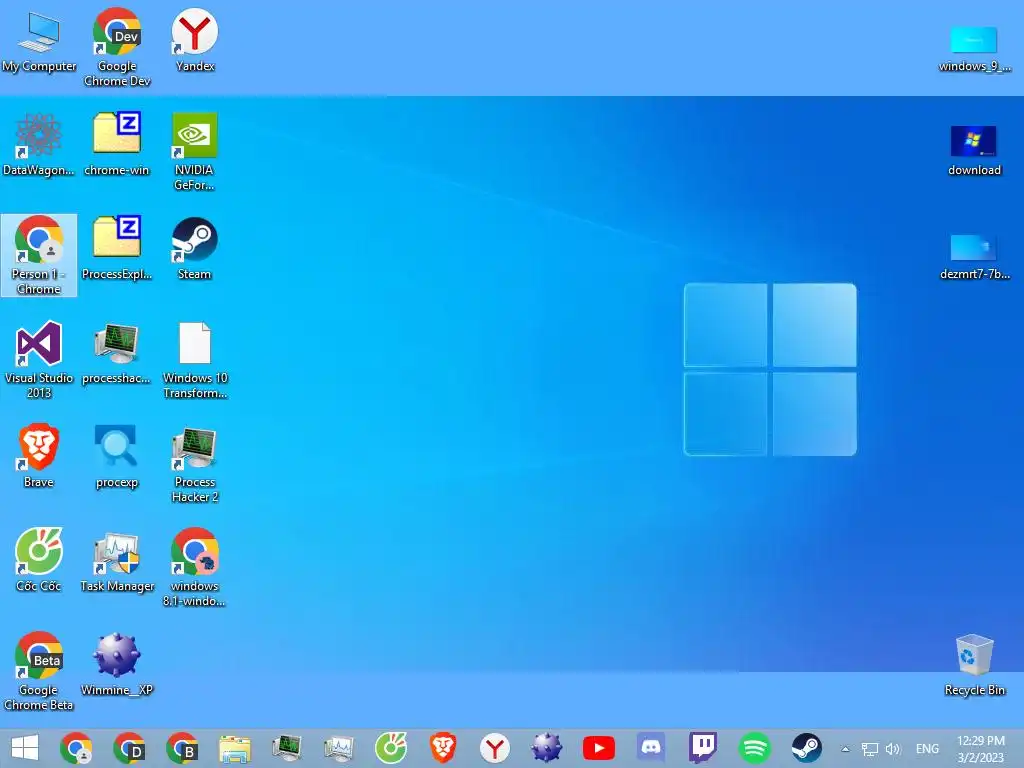Open the Windows Start menu
Screen dimensions: 1024x768
(25, 748)
